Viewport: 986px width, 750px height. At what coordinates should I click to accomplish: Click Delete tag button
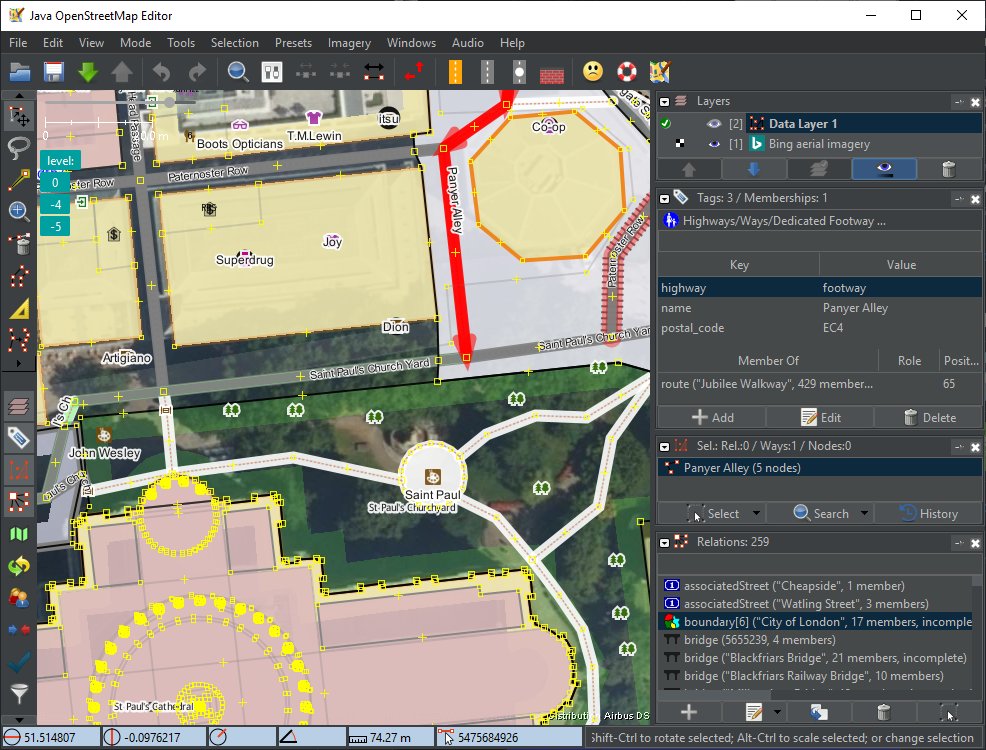pyautogui.click(x=929, y=417)
